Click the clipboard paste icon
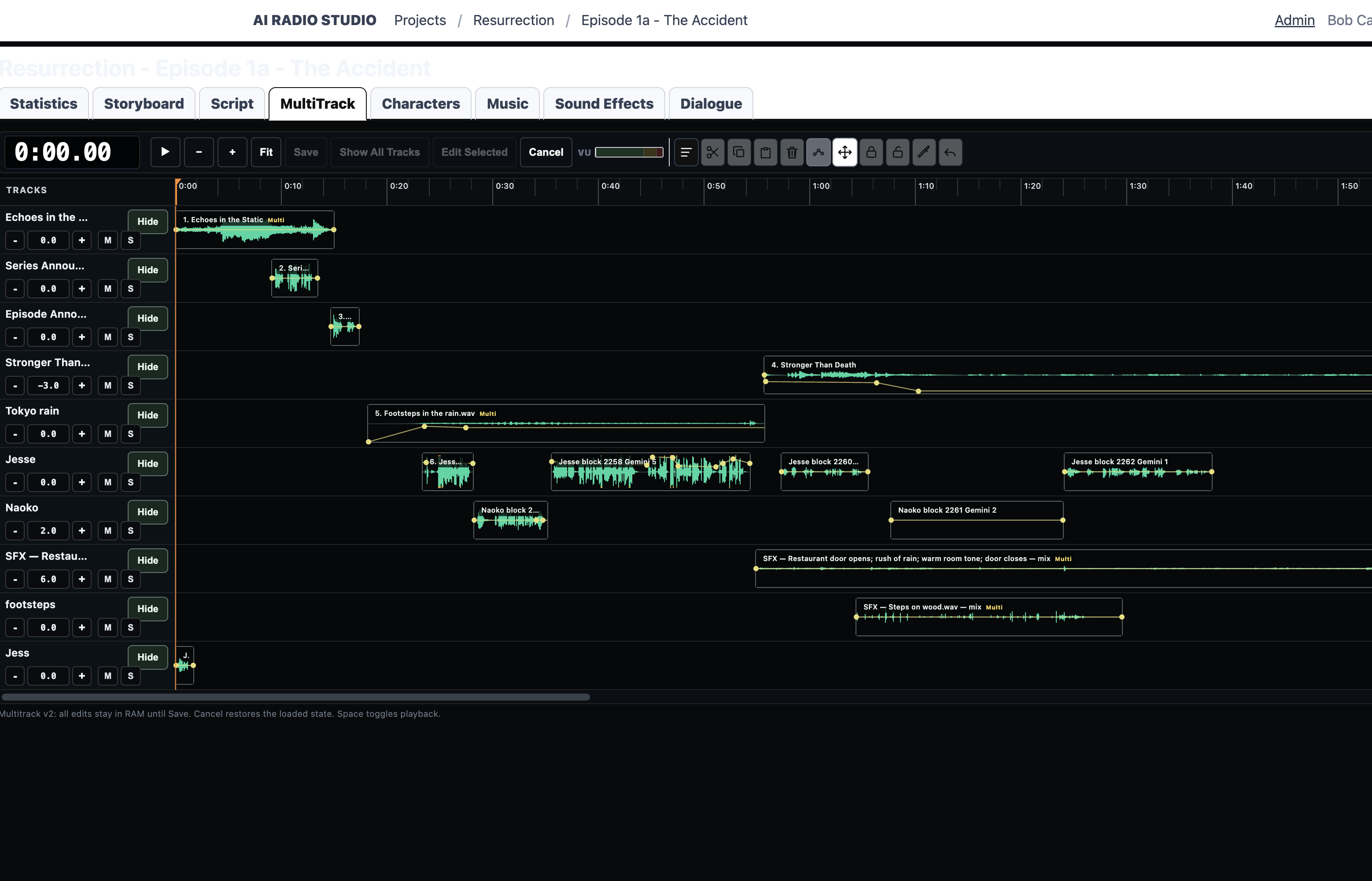Image resolution: width=1372 pixels, height=881 pixels. point(765,152)
